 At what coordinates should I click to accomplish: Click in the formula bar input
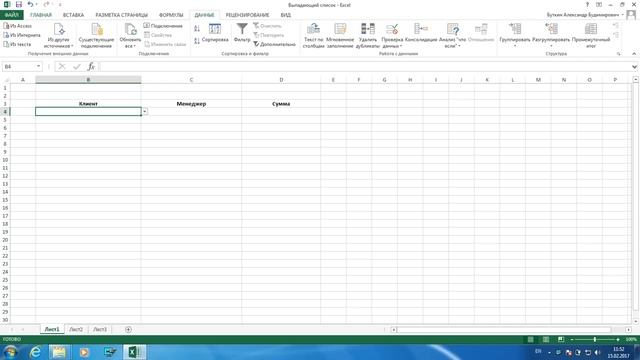364,67
